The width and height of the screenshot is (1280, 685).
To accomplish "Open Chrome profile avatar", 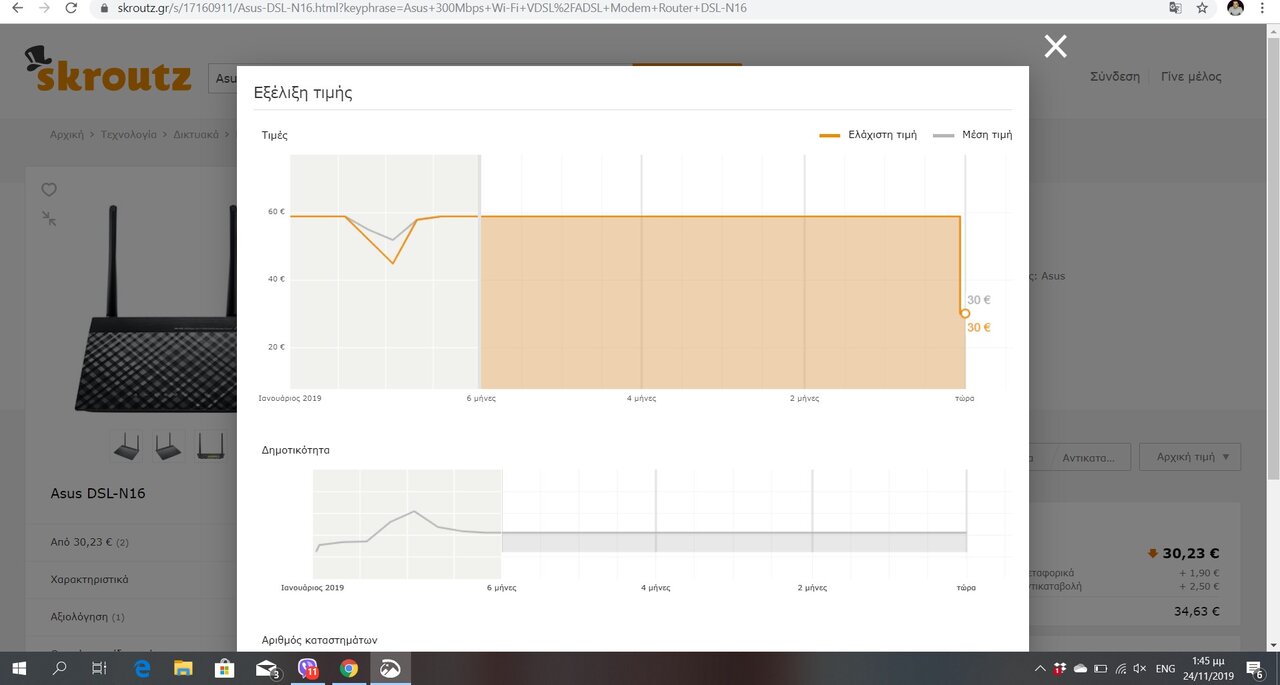I will click(1236, 8).
